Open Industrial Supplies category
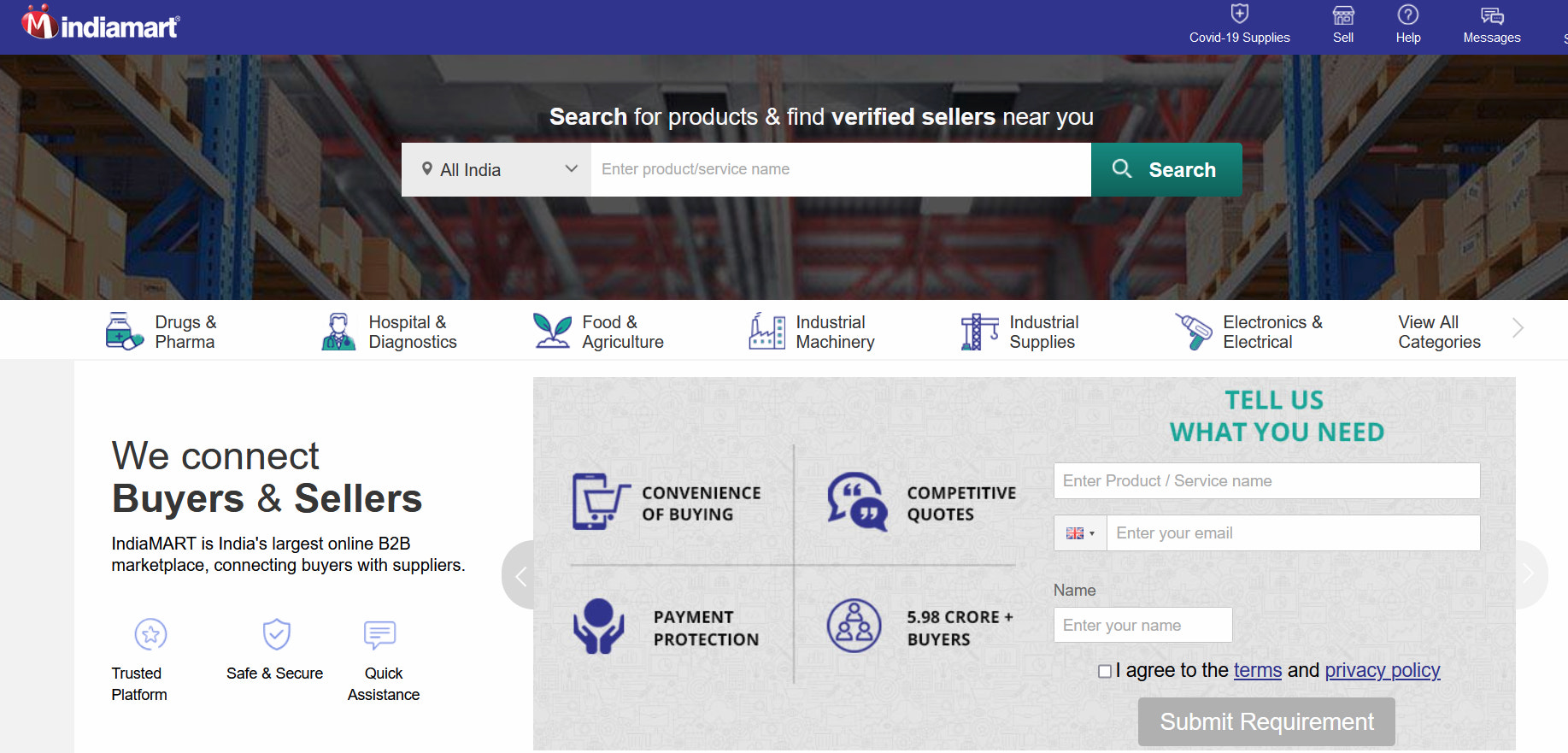 tap(1042, 332)
